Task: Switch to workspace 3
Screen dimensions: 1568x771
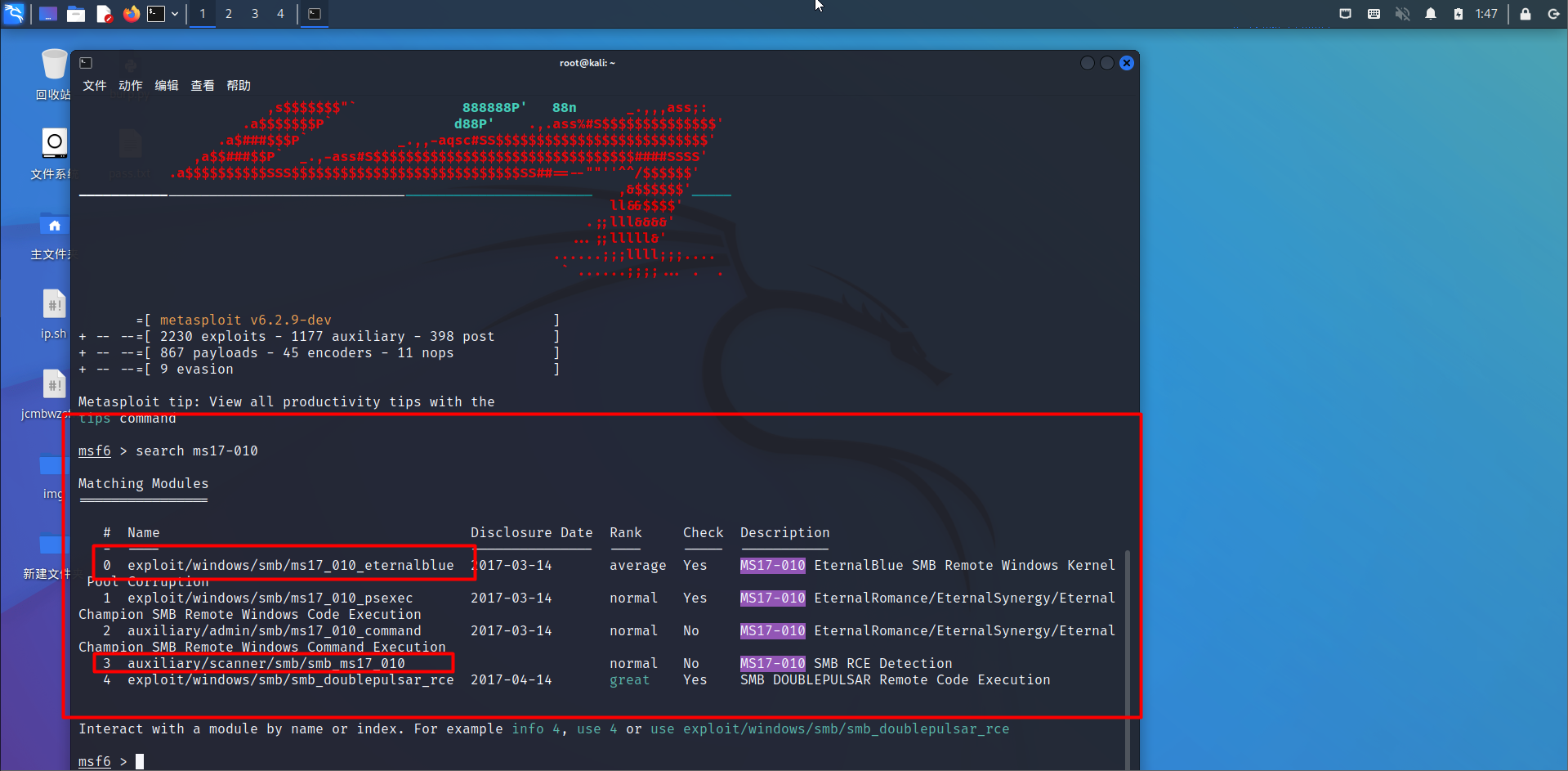Action: pyautogui.click(x=255, y=14)
